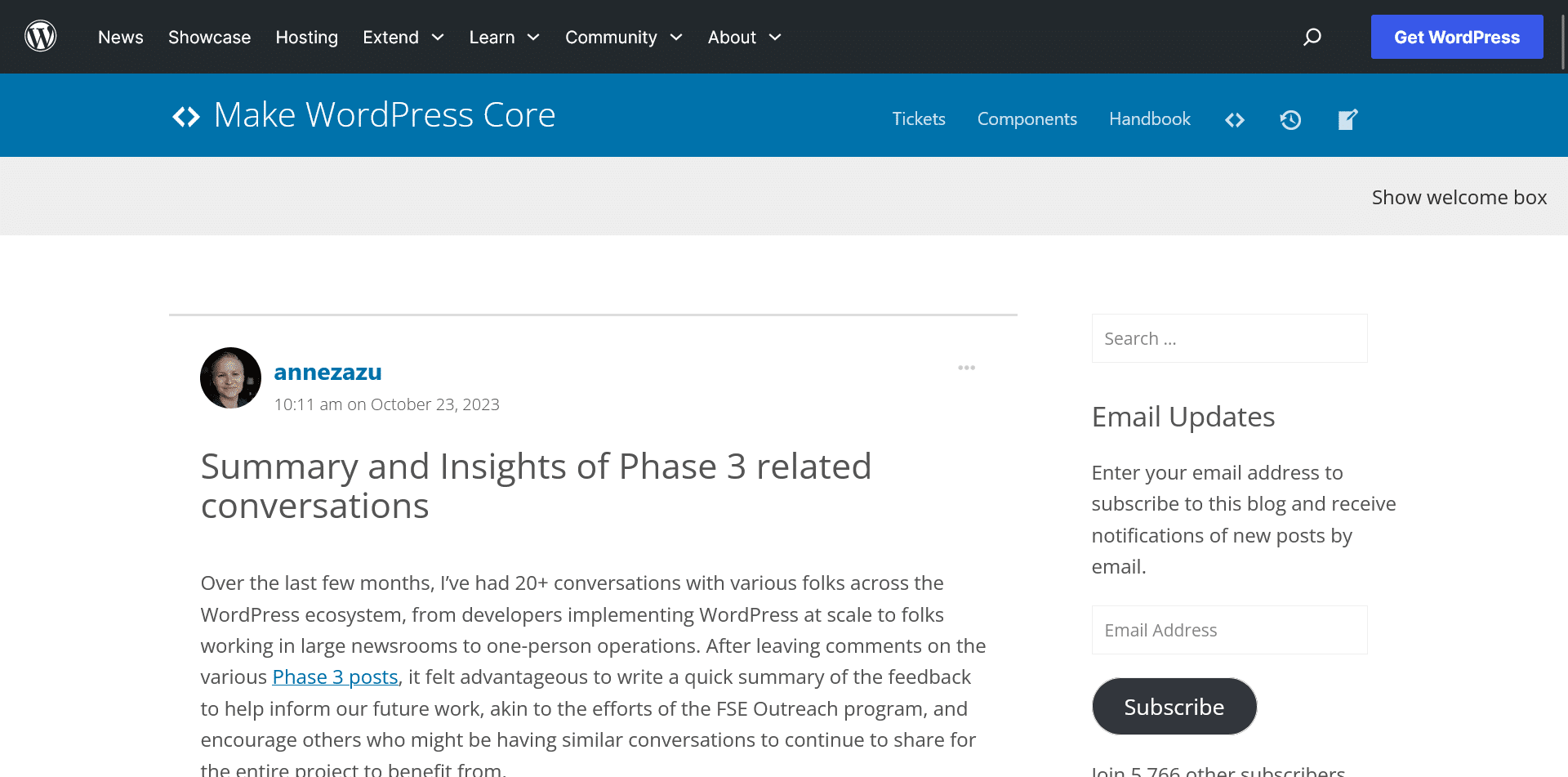1568x777 pixels.
Task: Go to the Tickets menu item
Action: coord(919,119)
